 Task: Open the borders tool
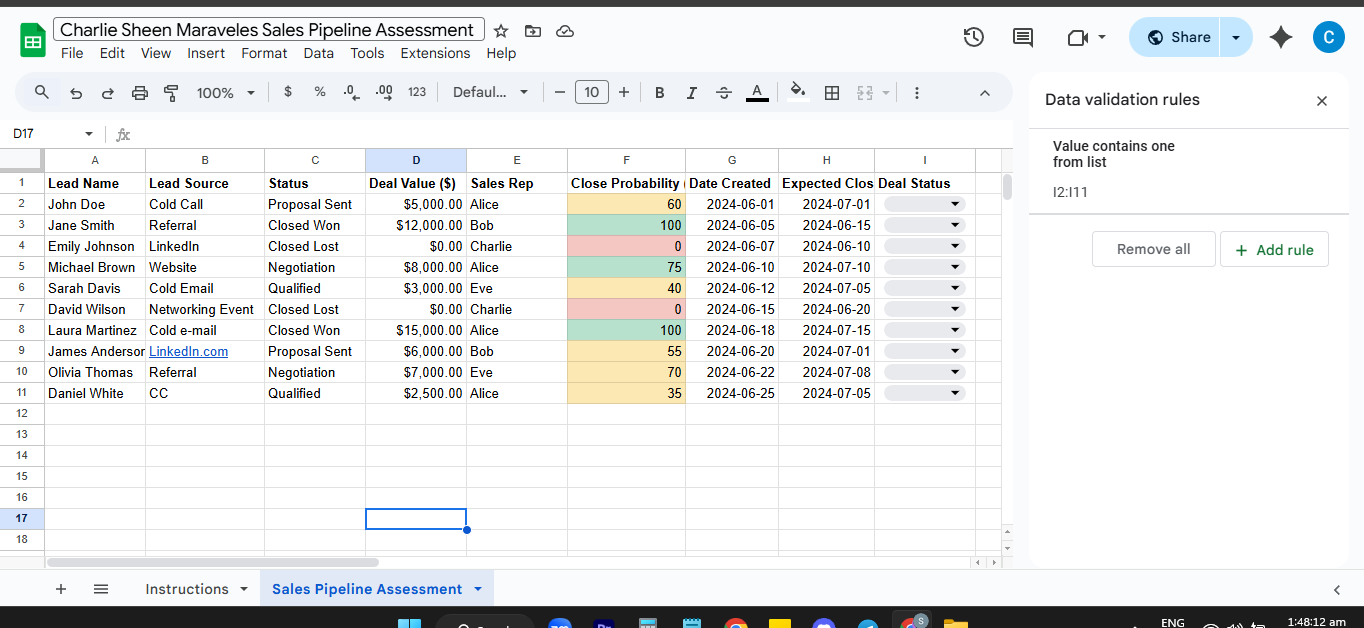point(831,92)
